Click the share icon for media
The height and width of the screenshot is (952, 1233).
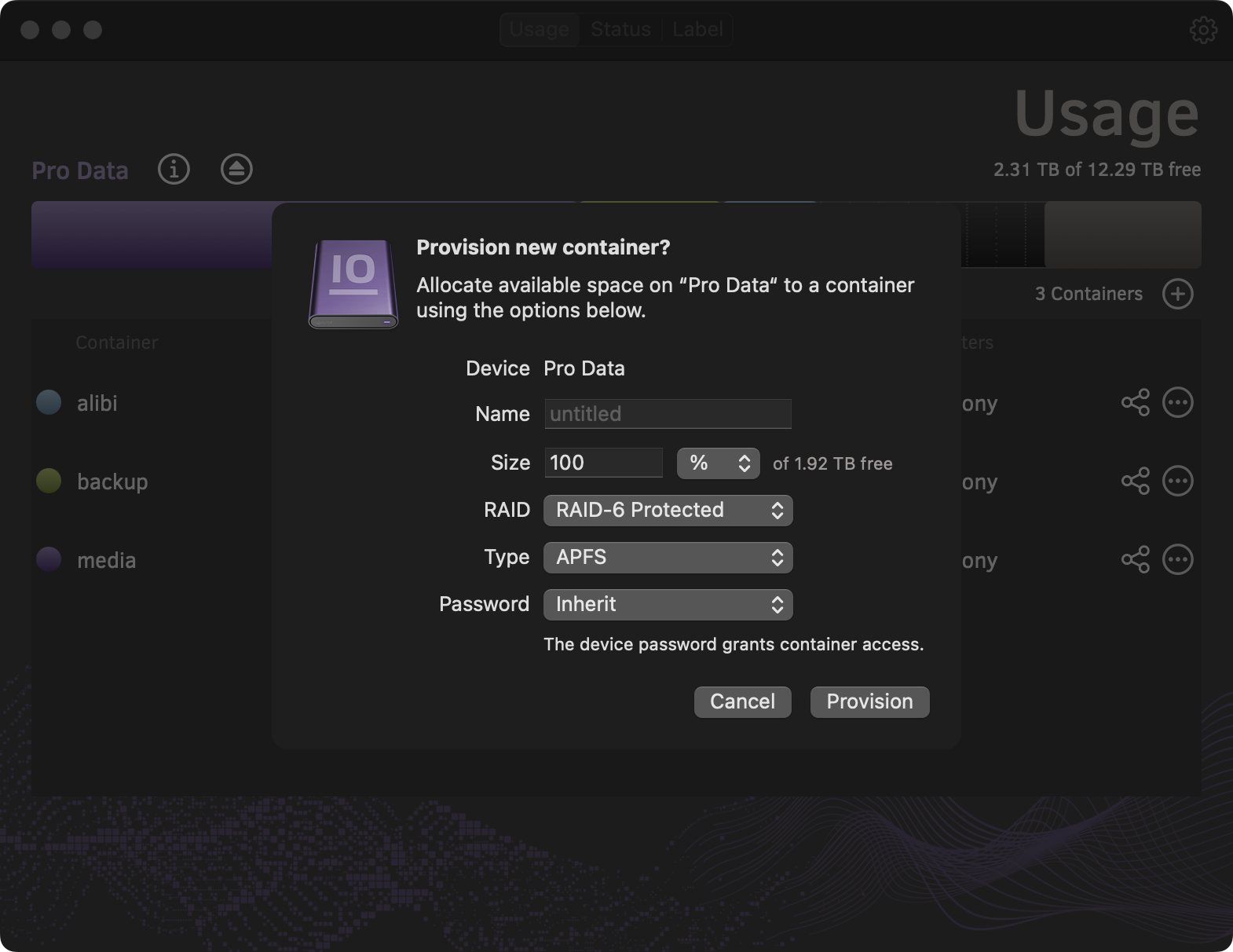tap(1135, 559)
